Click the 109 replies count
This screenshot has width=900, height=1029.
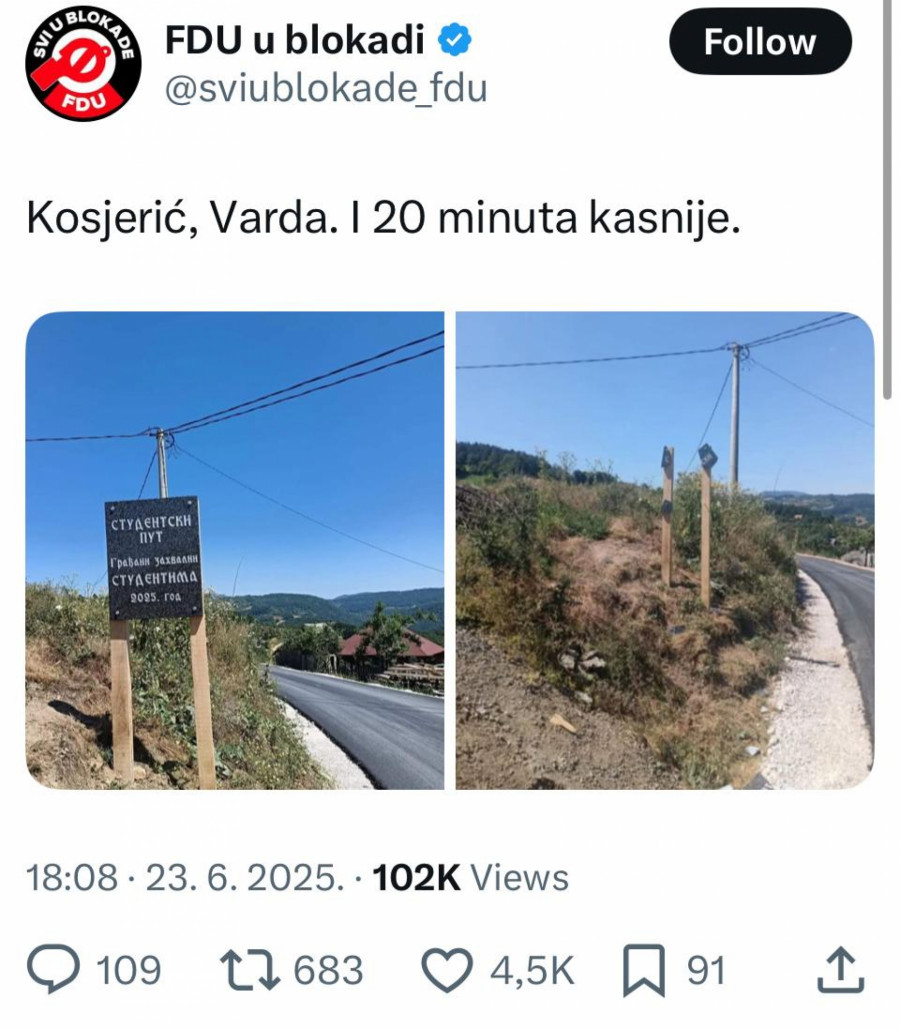(x=129, y=971)
